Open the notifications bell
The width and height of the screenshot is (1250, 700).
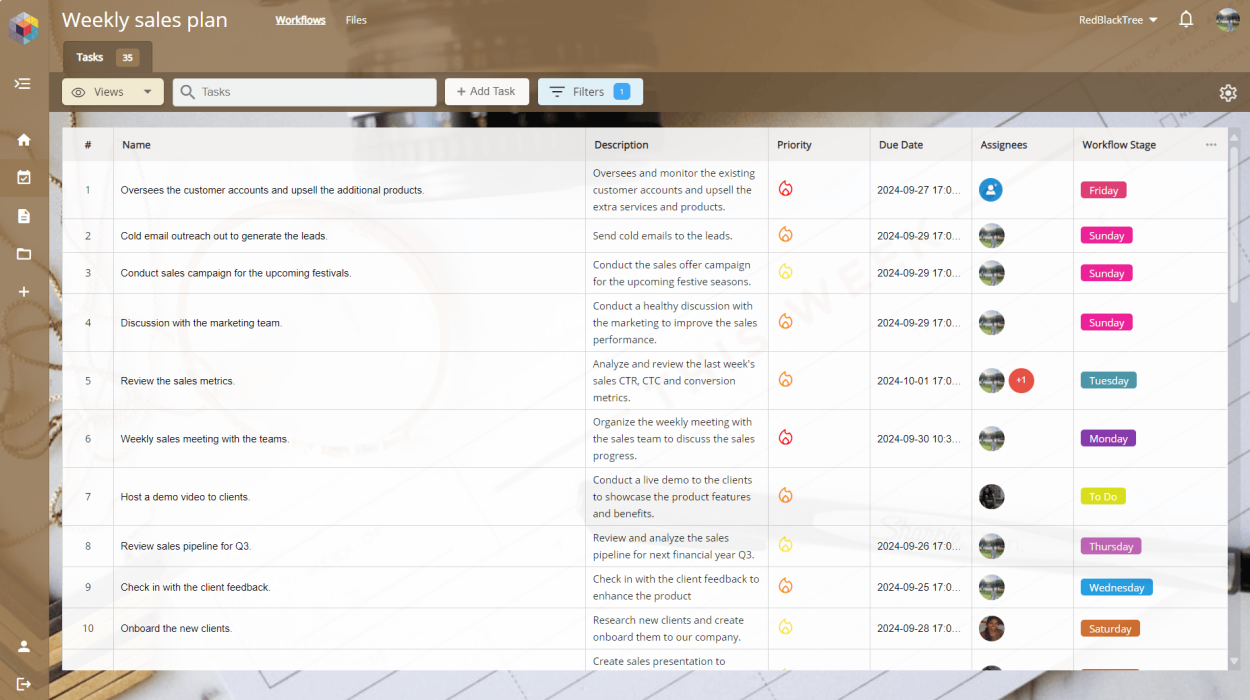coord(1186,18)
